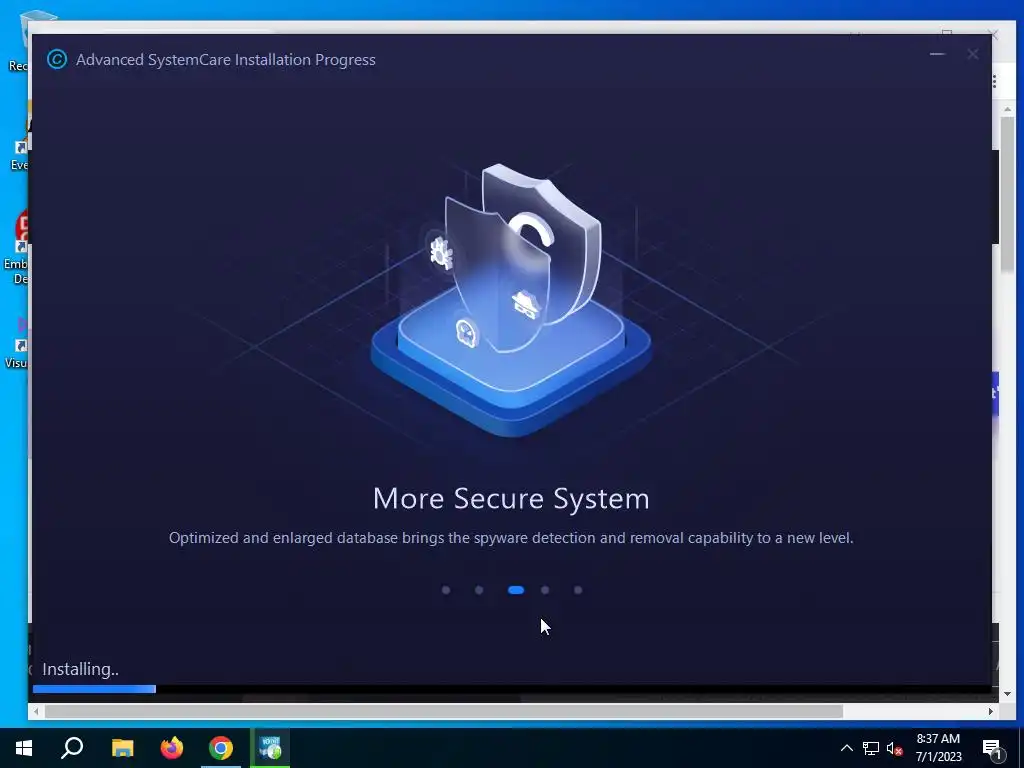Click the horizontal scrollbar right arrow
Viewport: 1024px width, 768px height.
(991, 711)
